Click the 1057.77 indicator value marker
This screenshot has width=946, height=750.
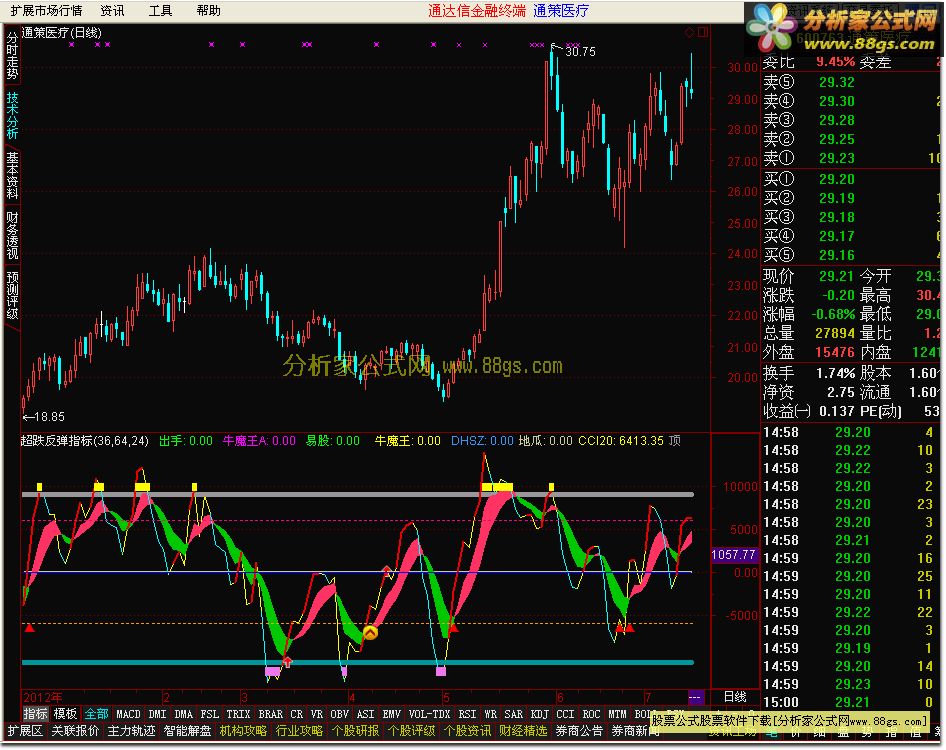(x=734, y=555)
